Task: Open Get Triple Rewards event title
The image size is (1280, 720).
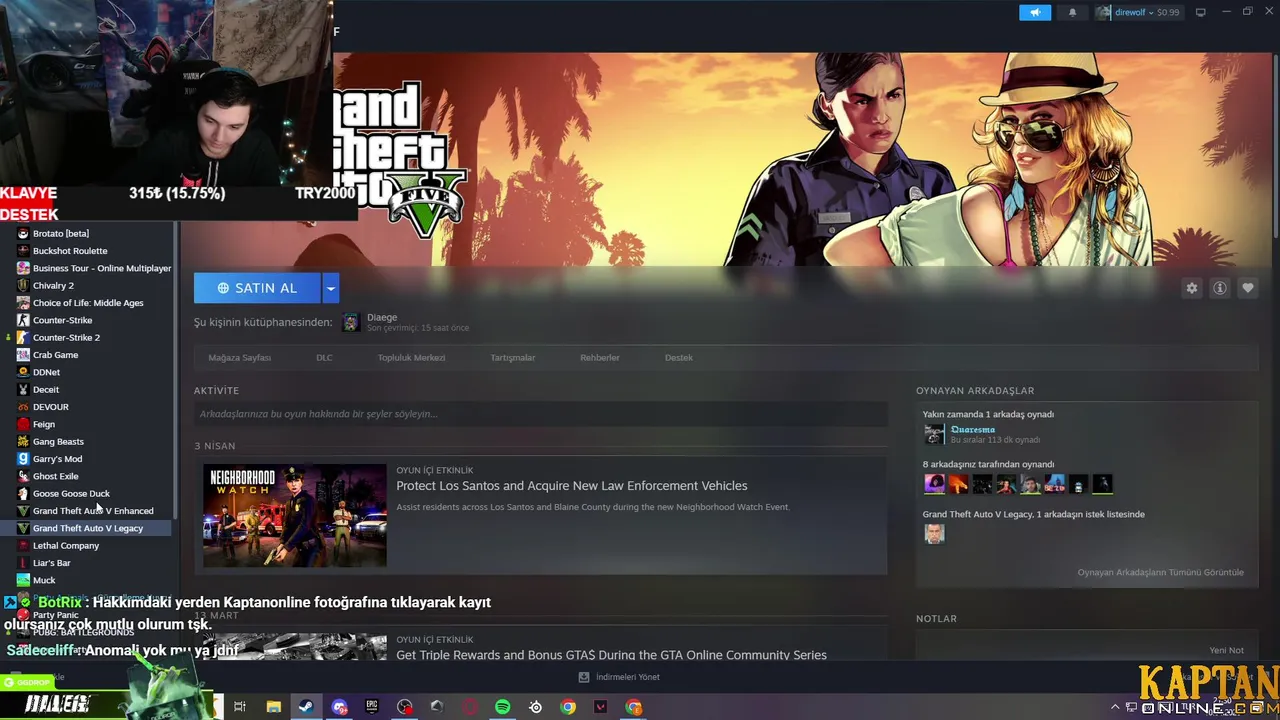Action: [611, 655]
